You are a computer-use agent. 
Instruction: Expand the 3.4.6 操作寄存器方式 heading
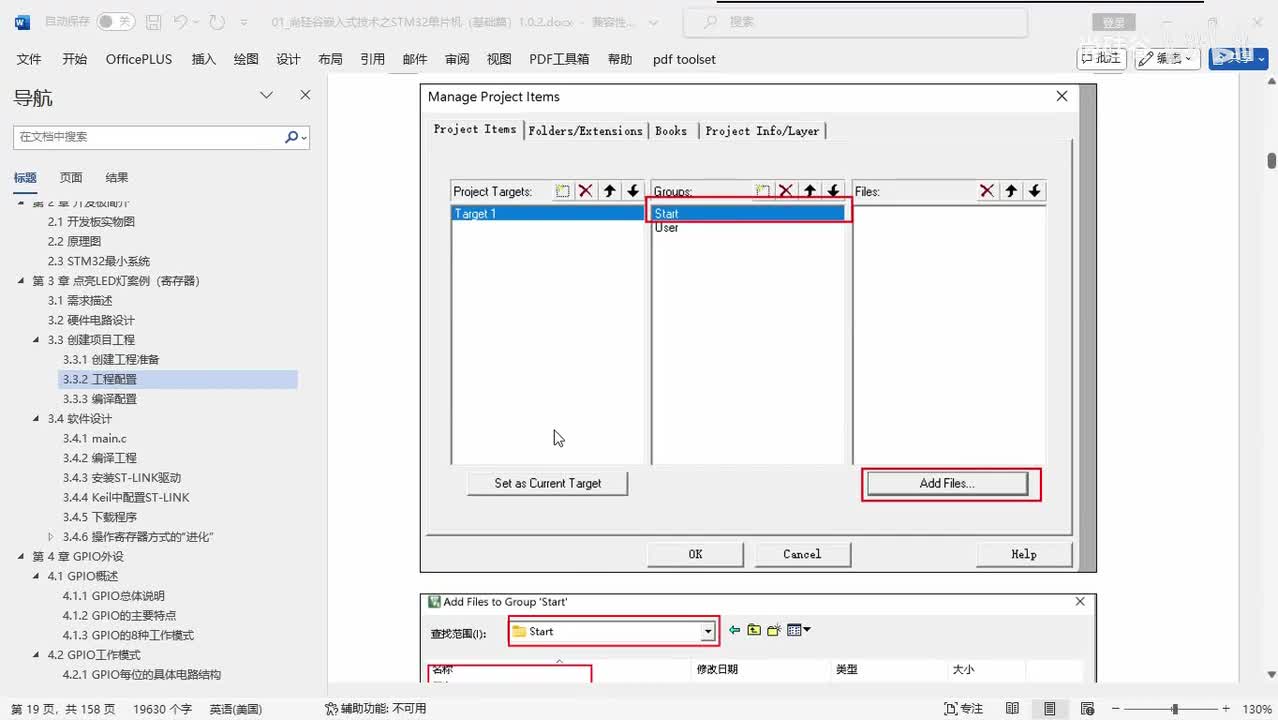pos(51,537)
